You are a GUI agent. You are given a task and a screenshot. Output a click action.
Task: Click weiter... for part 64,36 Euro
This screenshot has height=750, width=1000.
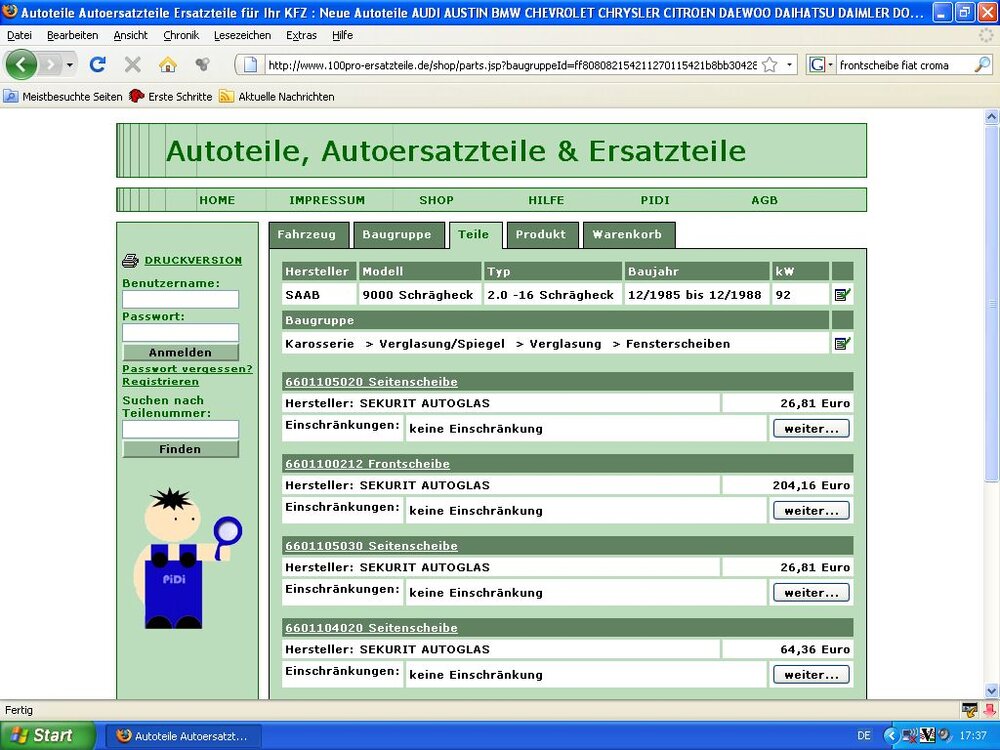(811, 675)
